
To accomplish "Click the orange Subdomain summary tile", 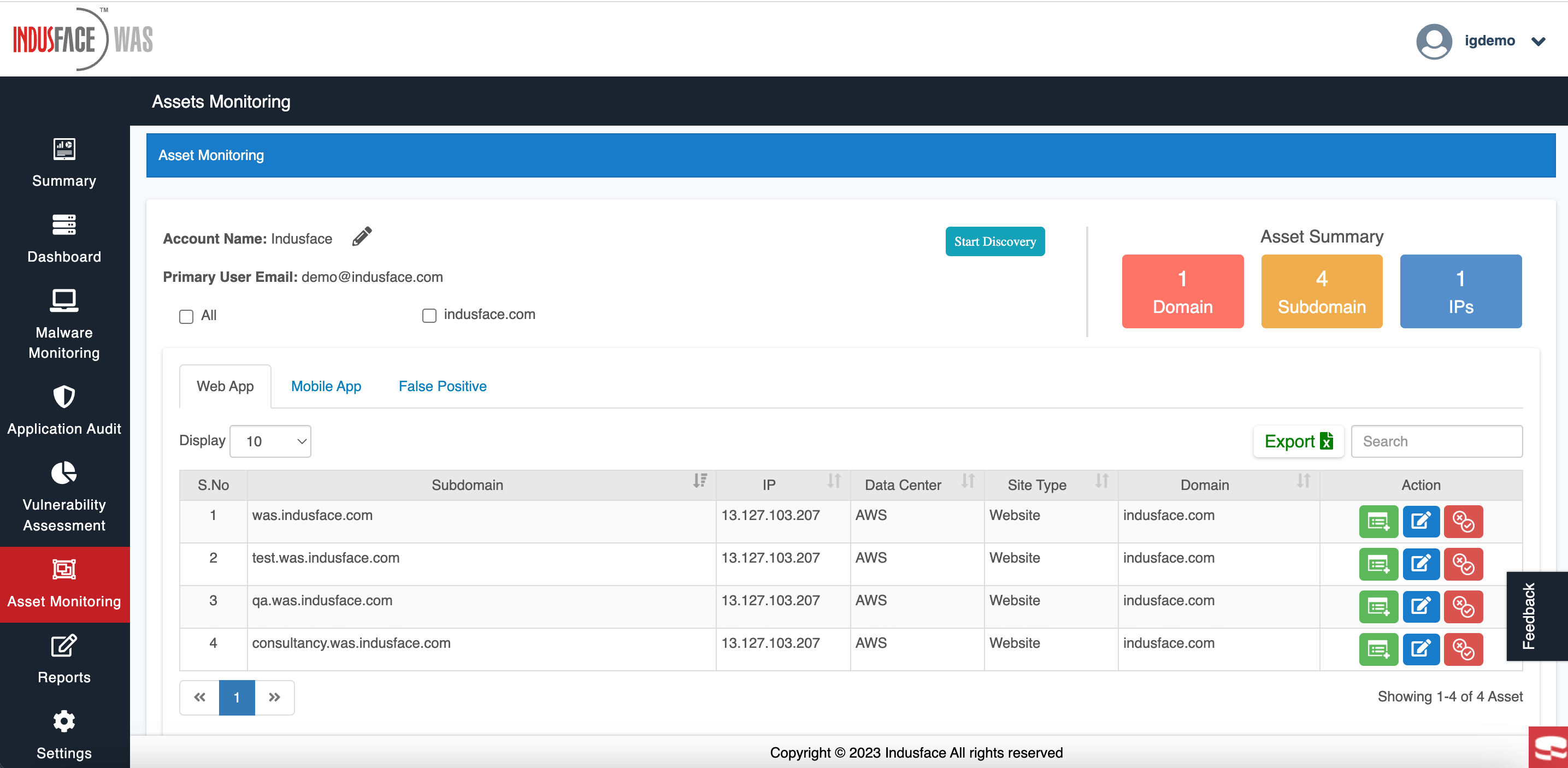I will click(x=1322, y=292).
